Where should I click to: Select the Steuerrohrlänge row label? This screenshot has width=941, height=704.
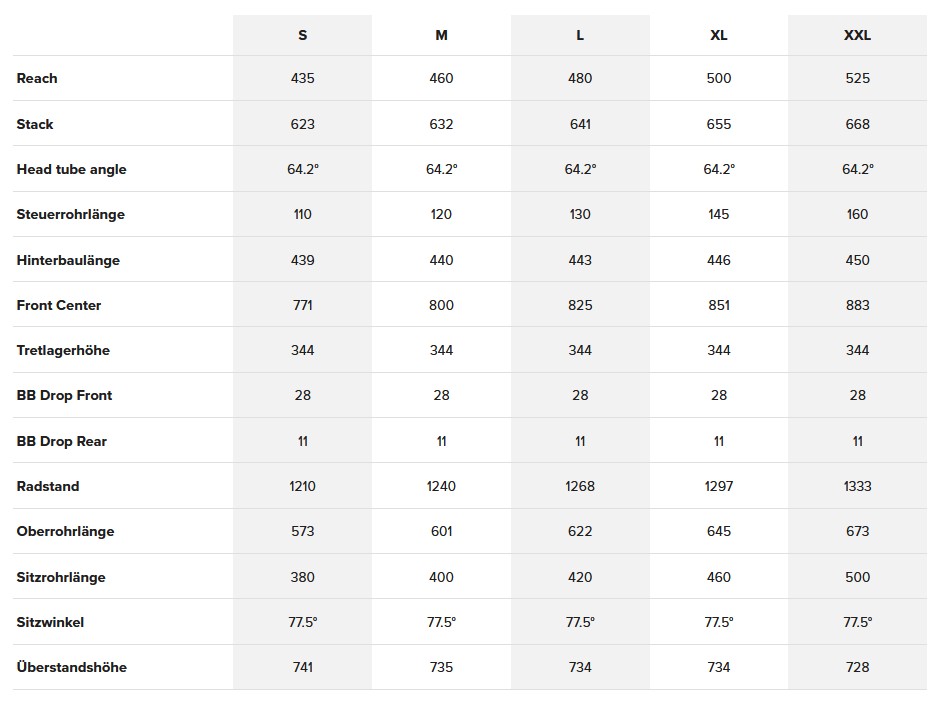[x=70, y=214]
